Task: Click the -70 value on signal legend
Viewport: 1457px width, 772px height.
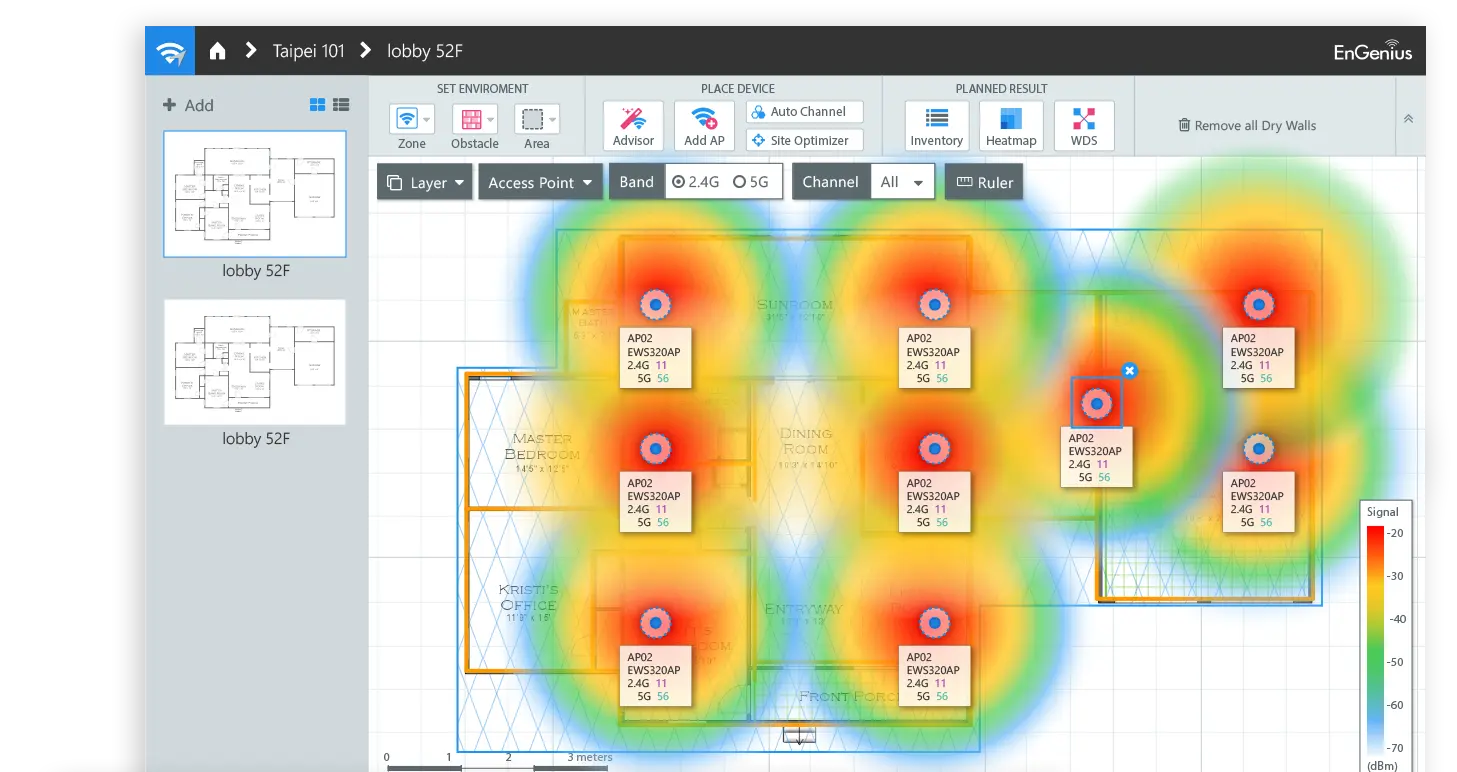Action: [1395, 748]
